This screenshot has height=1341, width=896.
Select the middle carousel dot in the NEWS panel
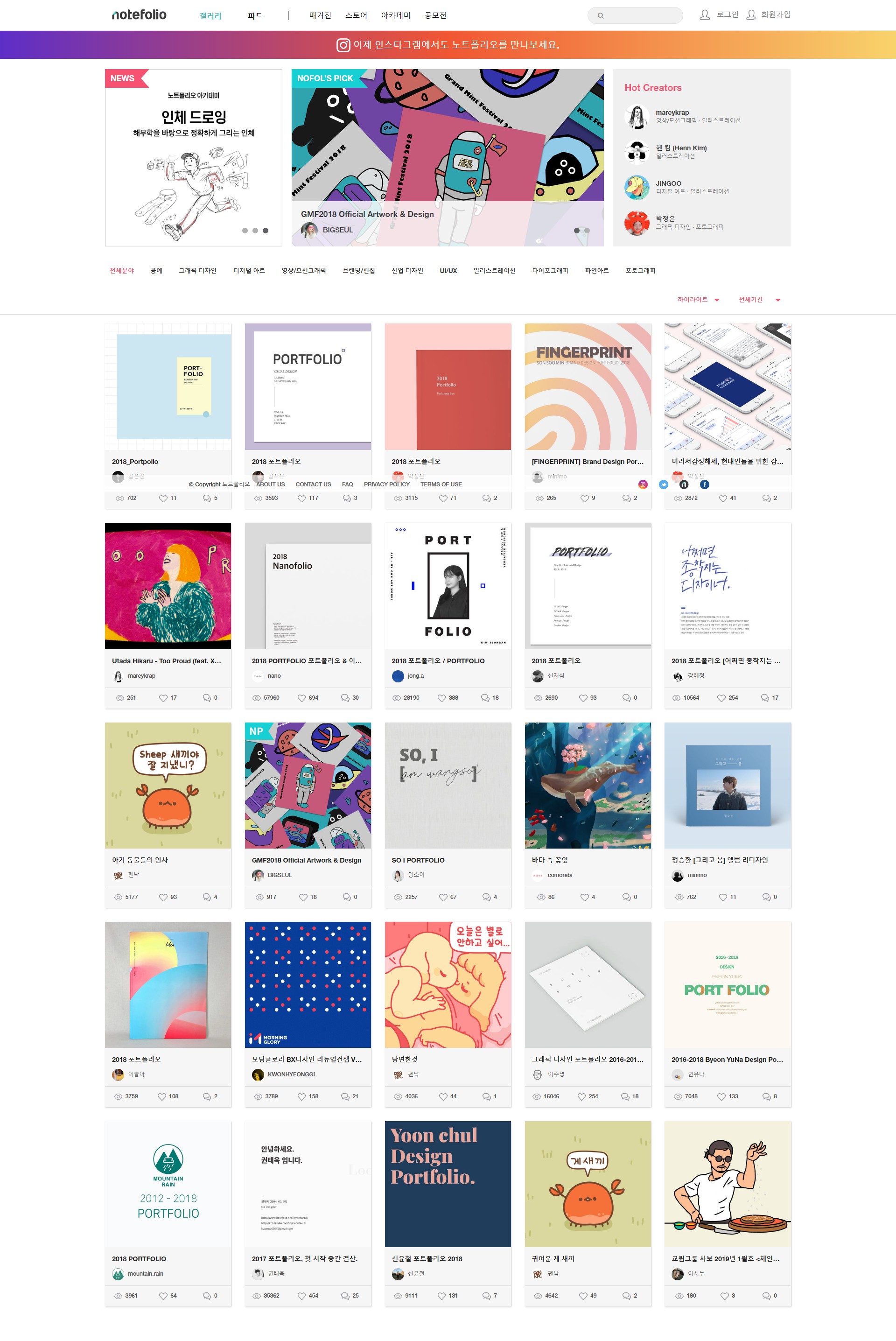[x=255, y=231]
